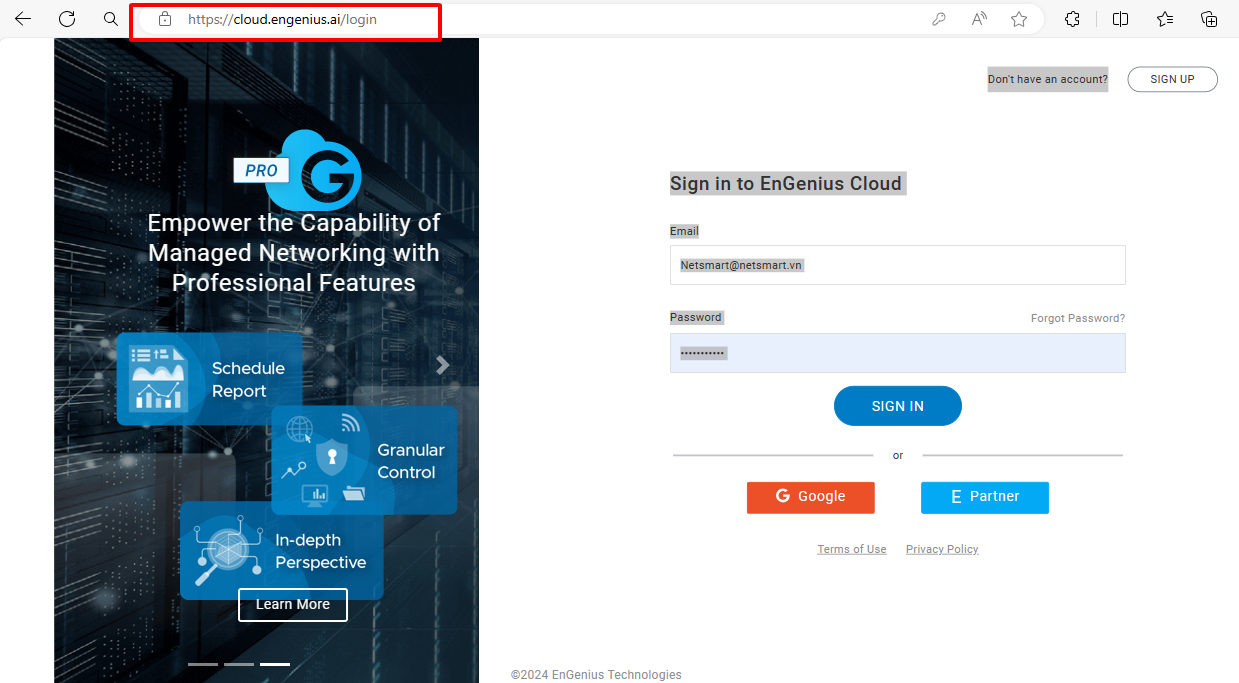The width and height of the screenshot is (1239, 683).
Task: Open browser search with the magnifier icon
Action: pyautogui.click(x=111, y=19)
